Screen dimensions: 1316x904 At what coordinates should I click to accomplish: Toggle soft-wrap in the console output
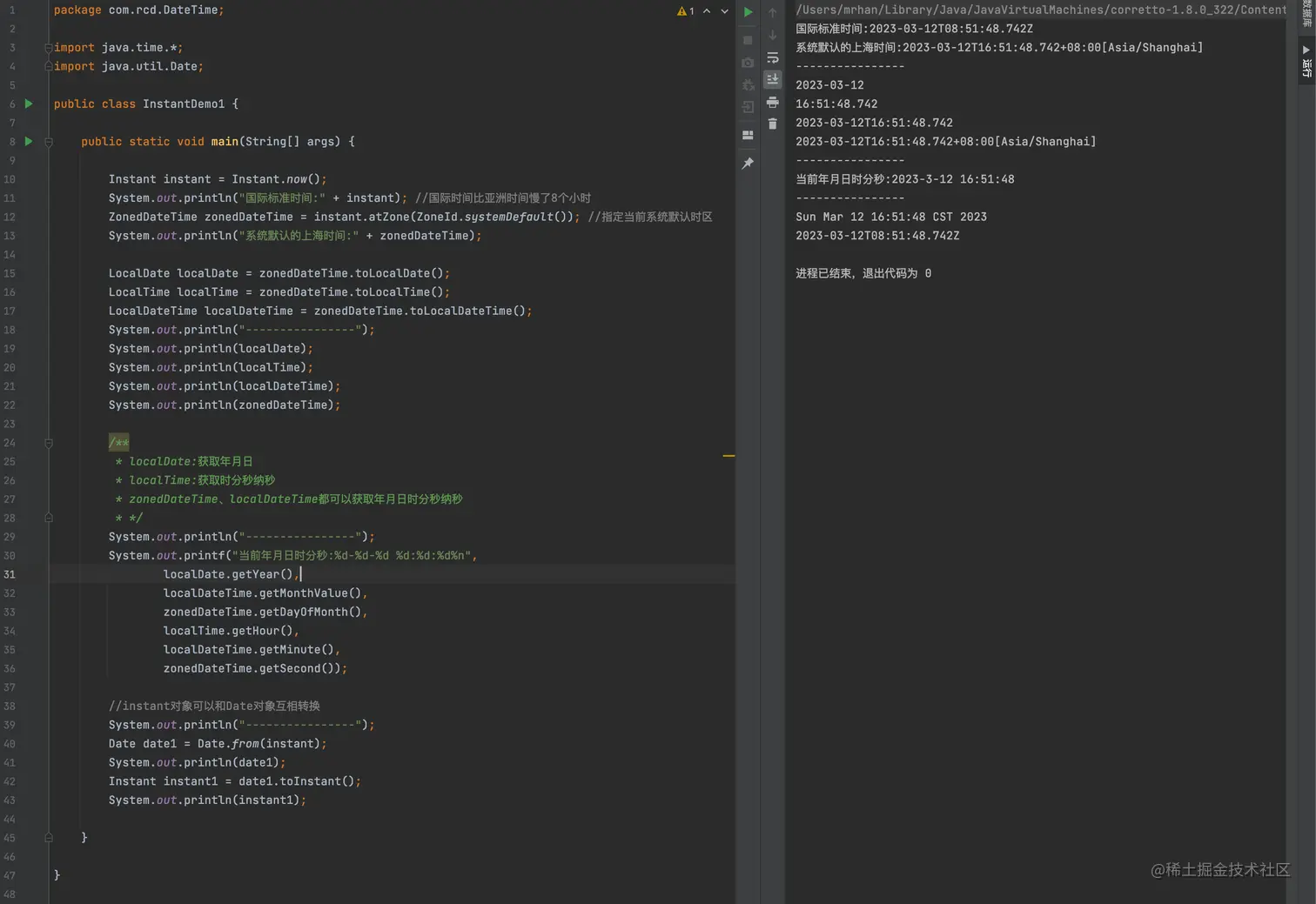(x=772, y=57)
